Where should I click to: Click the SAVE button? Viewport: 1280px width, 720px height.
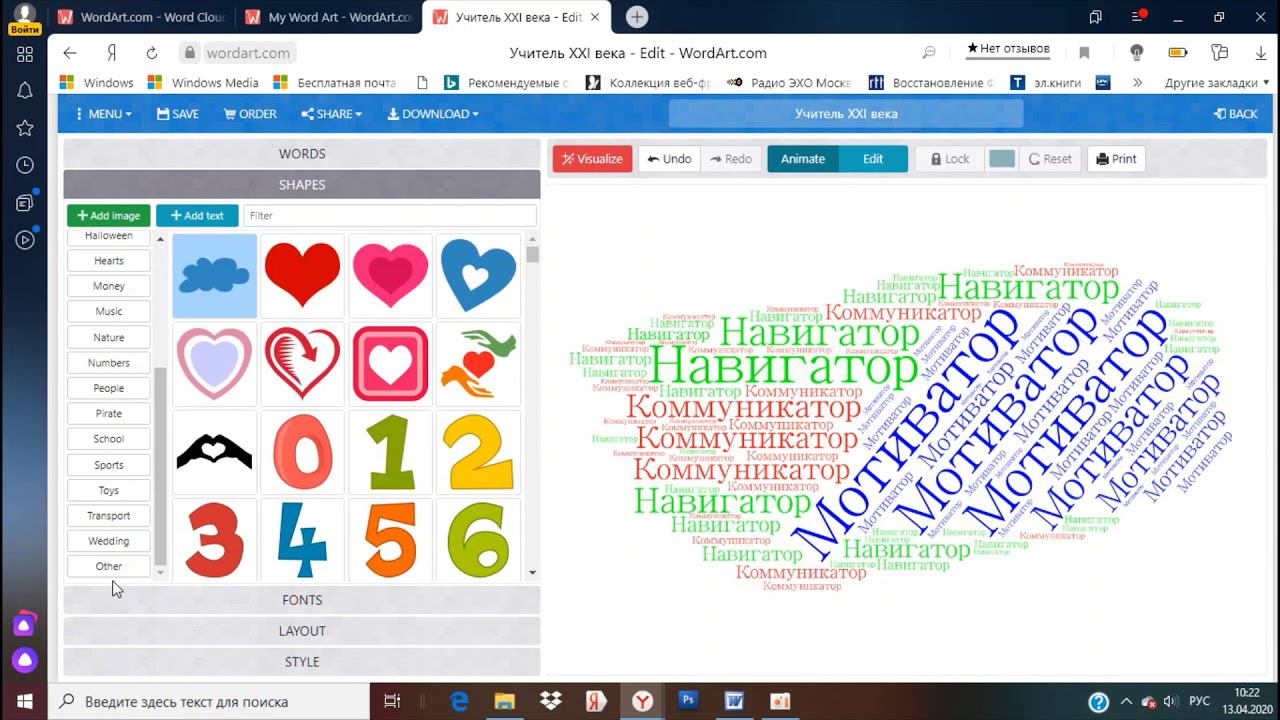pos(178,114)
